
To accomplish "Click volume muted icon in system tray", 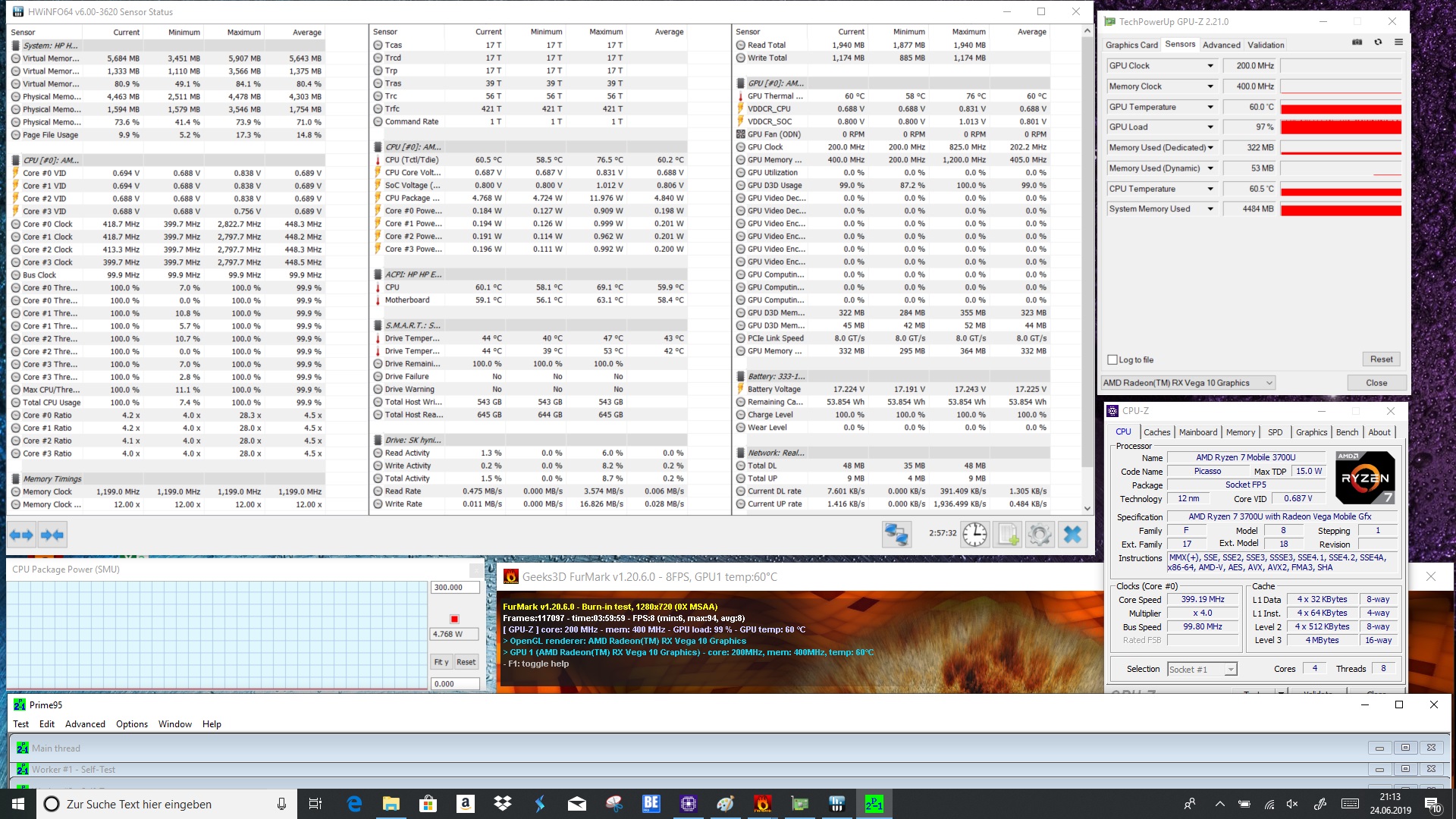I will 1292,804.
